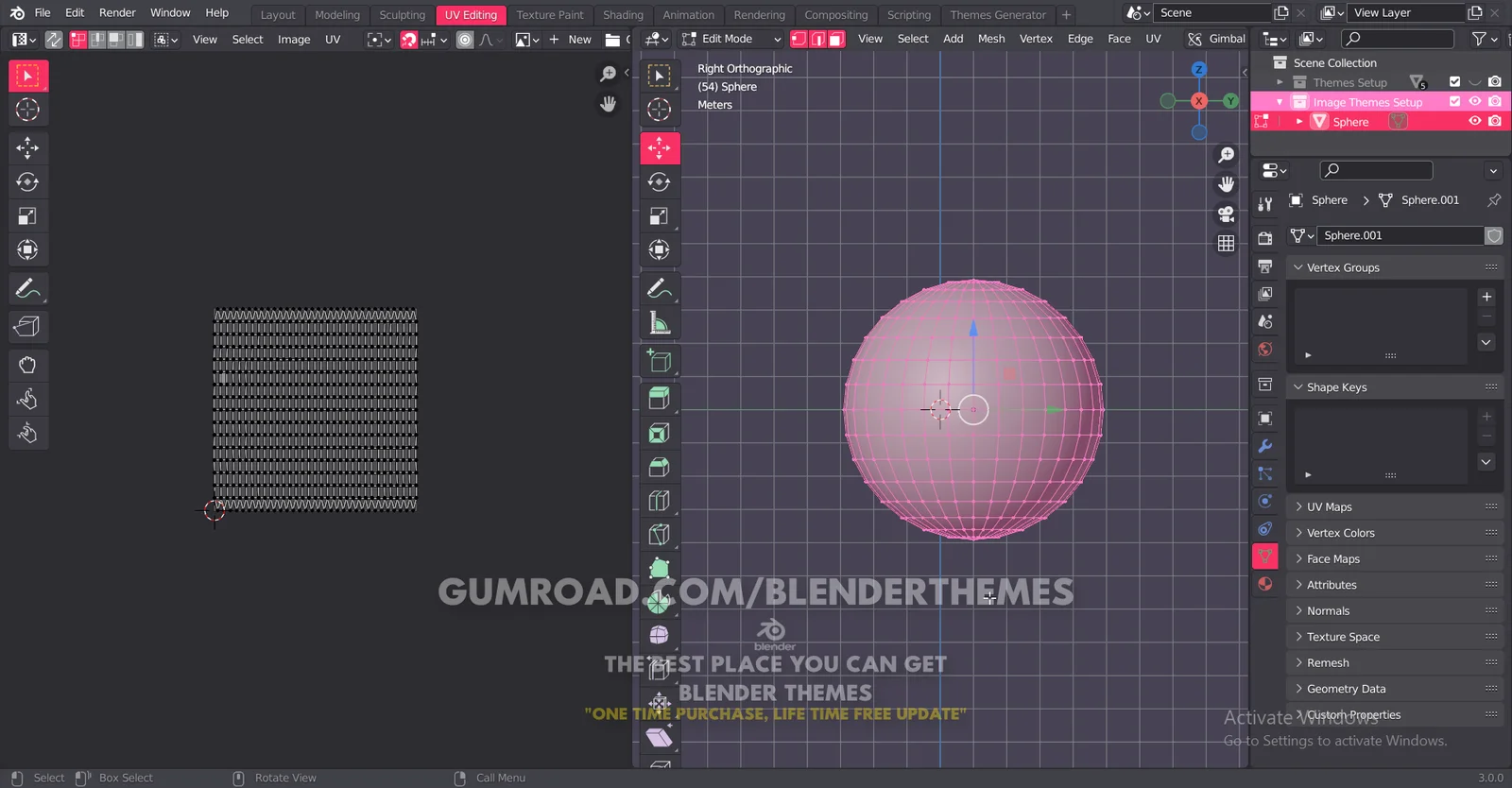Click the zoom icon in the UV editor
This screenshot has width=1512, height=788.
click(x=609, y=74)
